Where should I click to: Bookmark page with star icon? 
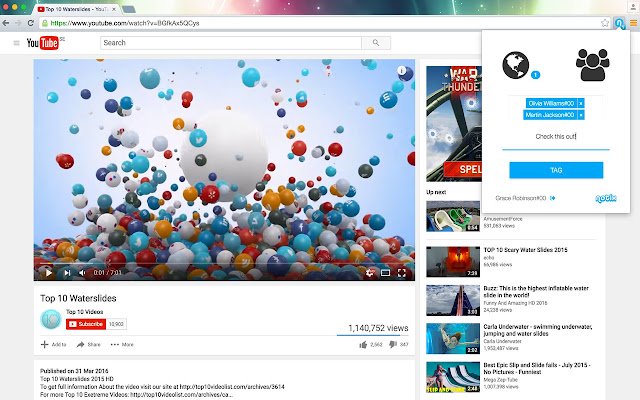[605, 23]
